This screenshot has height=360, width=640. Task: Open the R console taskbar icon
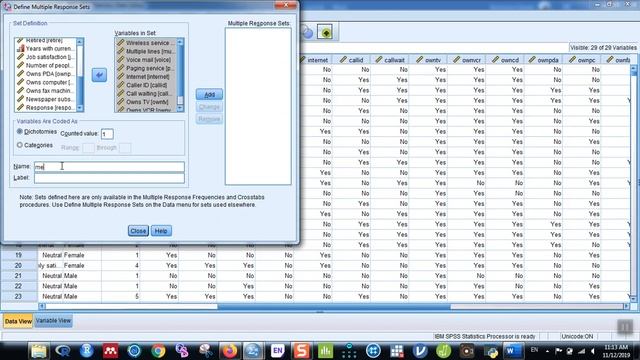coord(63,351)
